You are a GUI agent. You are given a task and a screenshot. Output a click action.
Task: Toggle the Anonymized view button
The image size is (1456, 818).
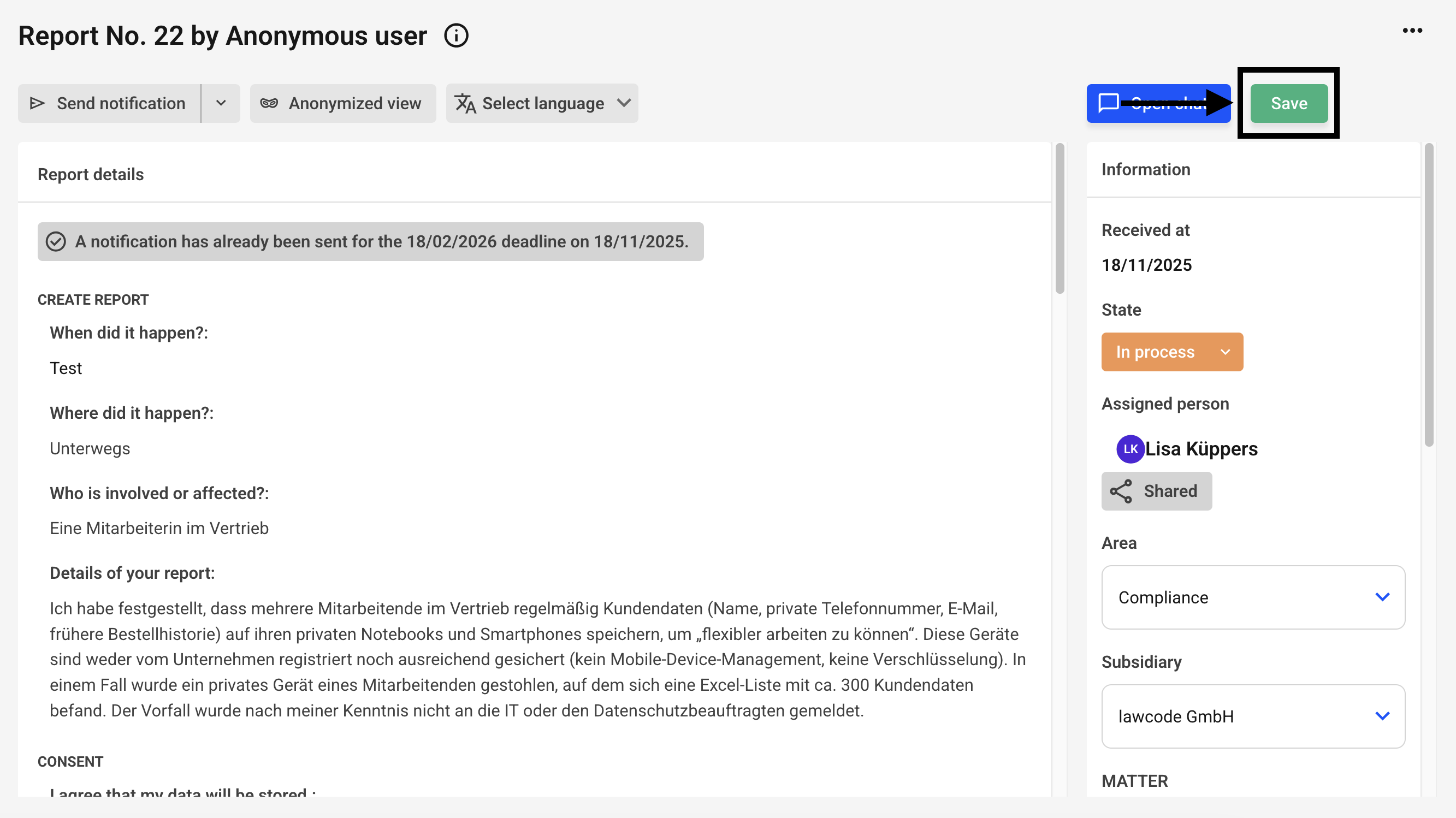coord(342,103)
